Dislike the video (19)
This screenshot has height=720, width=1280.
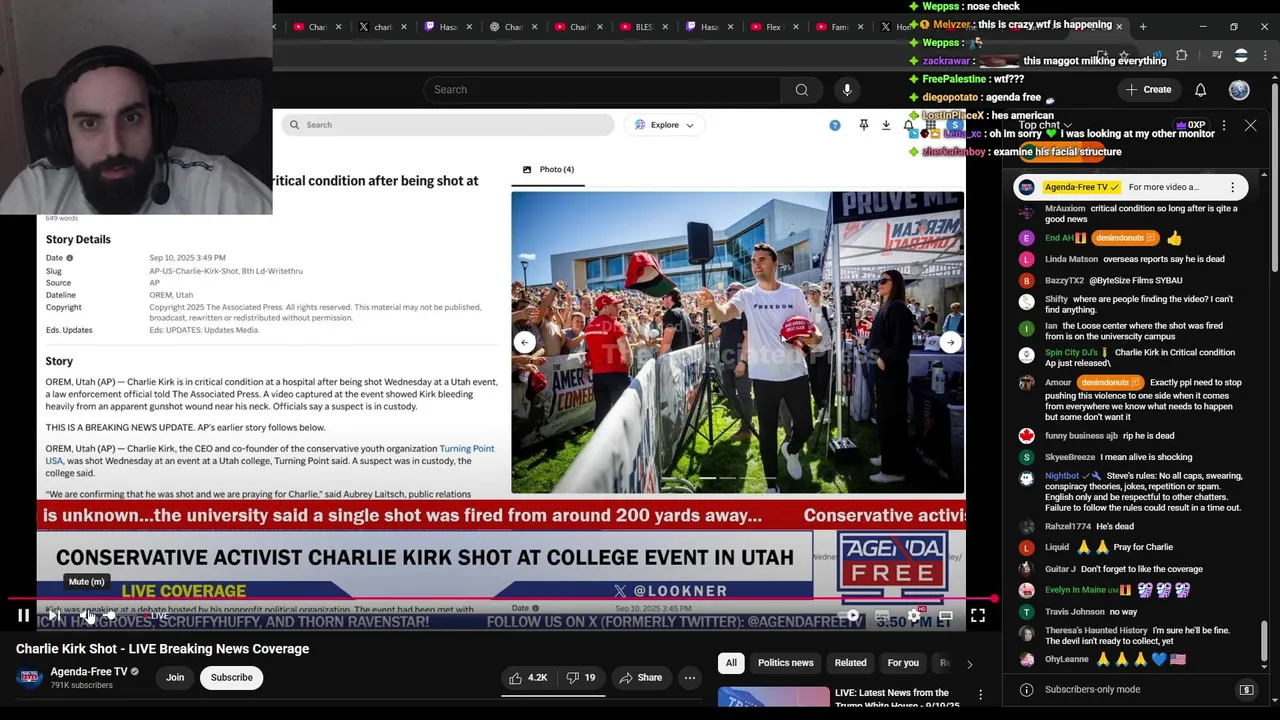581,677
